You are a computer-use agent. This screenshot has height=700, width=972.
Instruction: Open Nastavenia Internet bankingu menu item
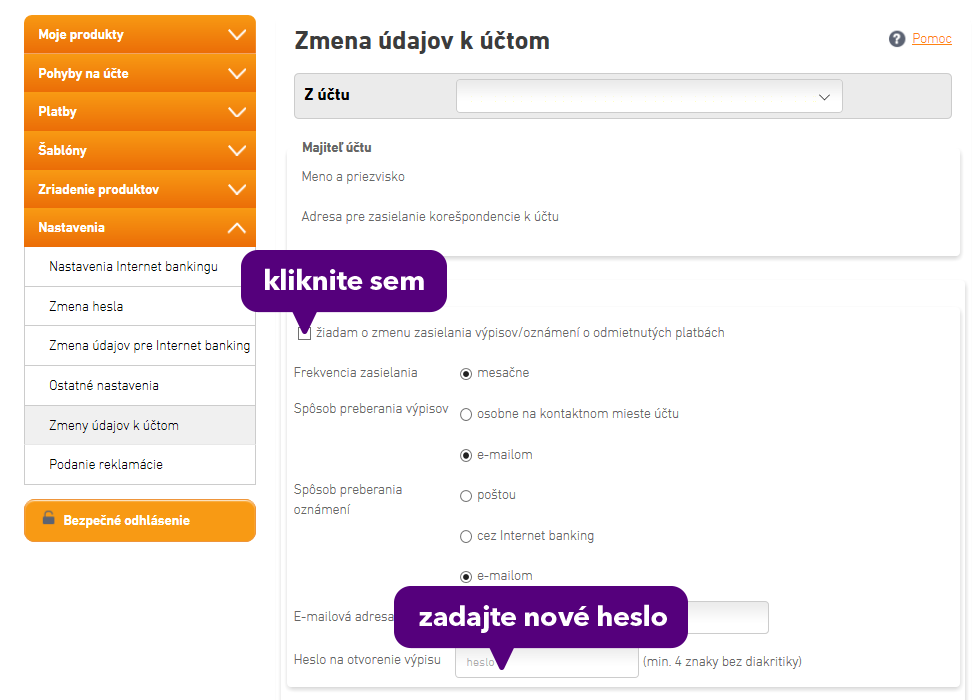point(133,267)
